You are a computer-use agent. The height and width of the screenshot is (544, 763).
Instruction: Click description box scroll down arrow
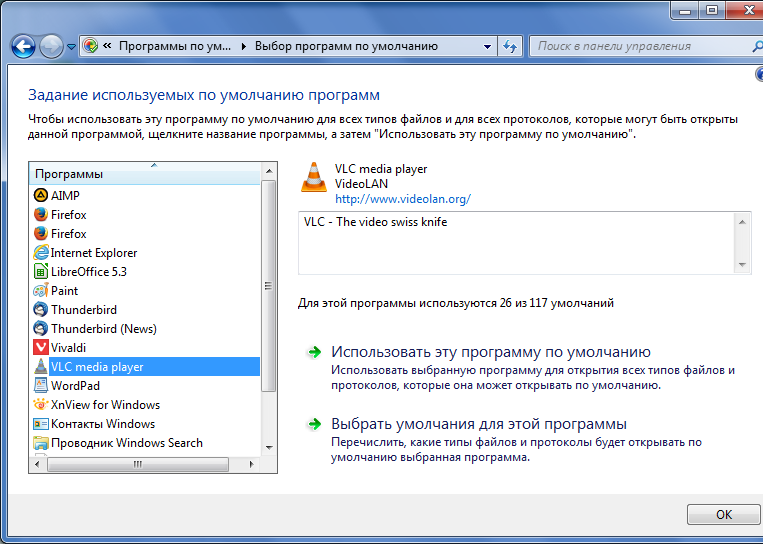click(x=742, y=265)
